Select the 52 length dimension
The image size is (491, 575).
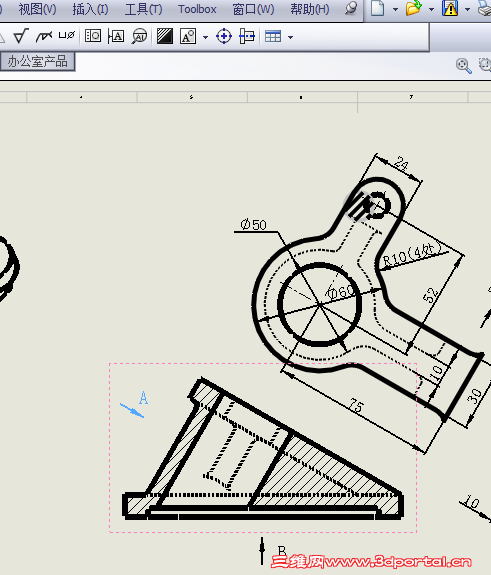(x=431, y=295)
